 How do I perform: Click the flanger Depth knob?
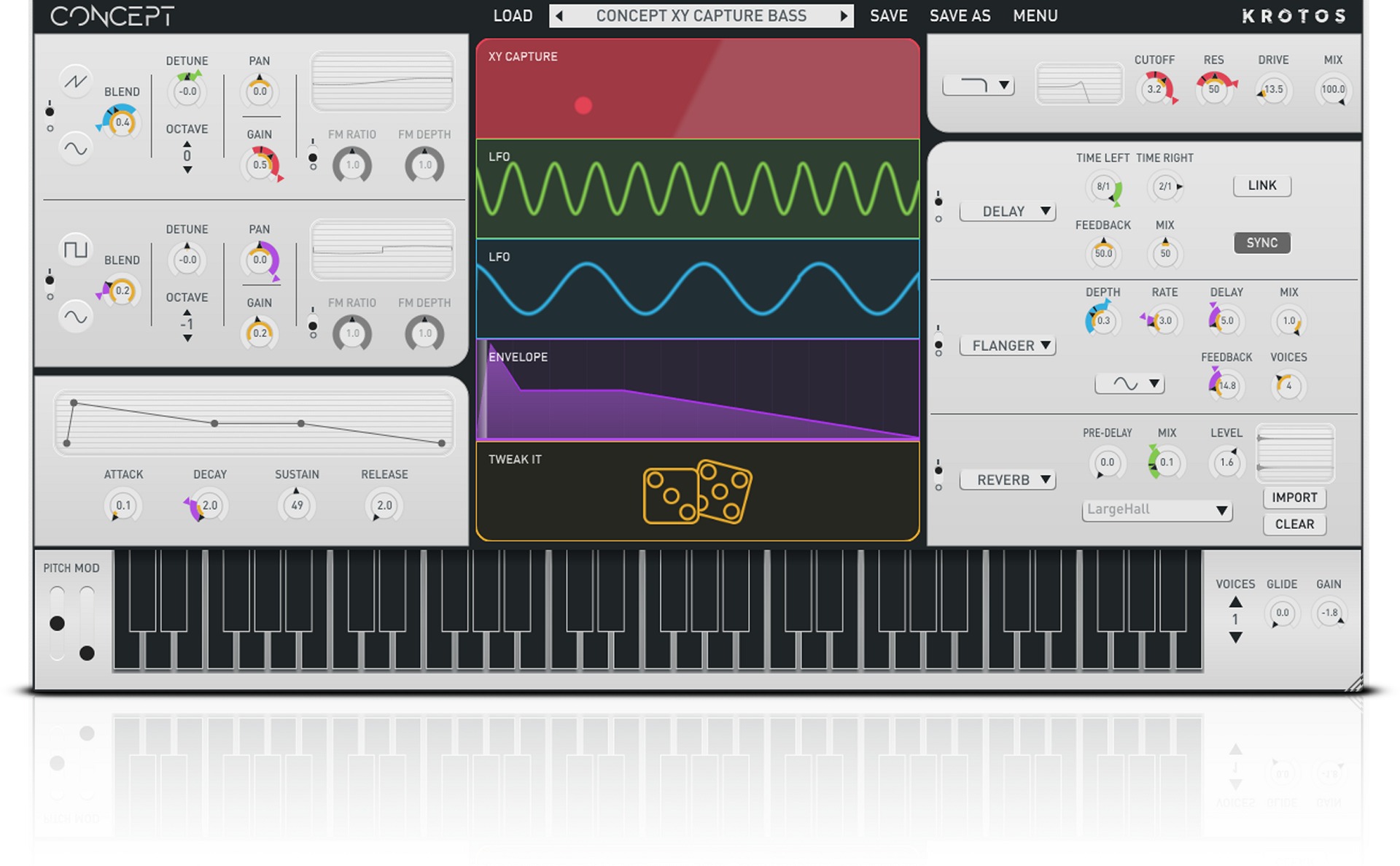tap(1103, 321)
